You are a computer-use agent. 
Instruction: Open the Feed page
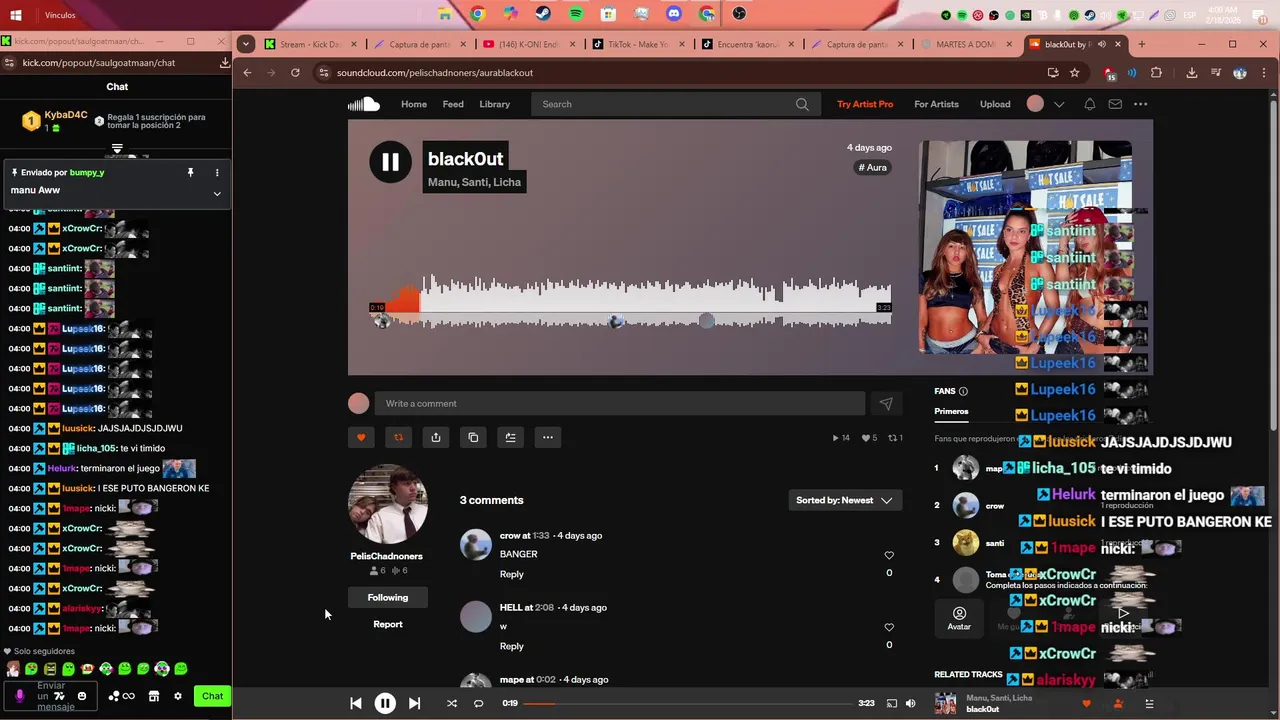click(x=453, y=104)
